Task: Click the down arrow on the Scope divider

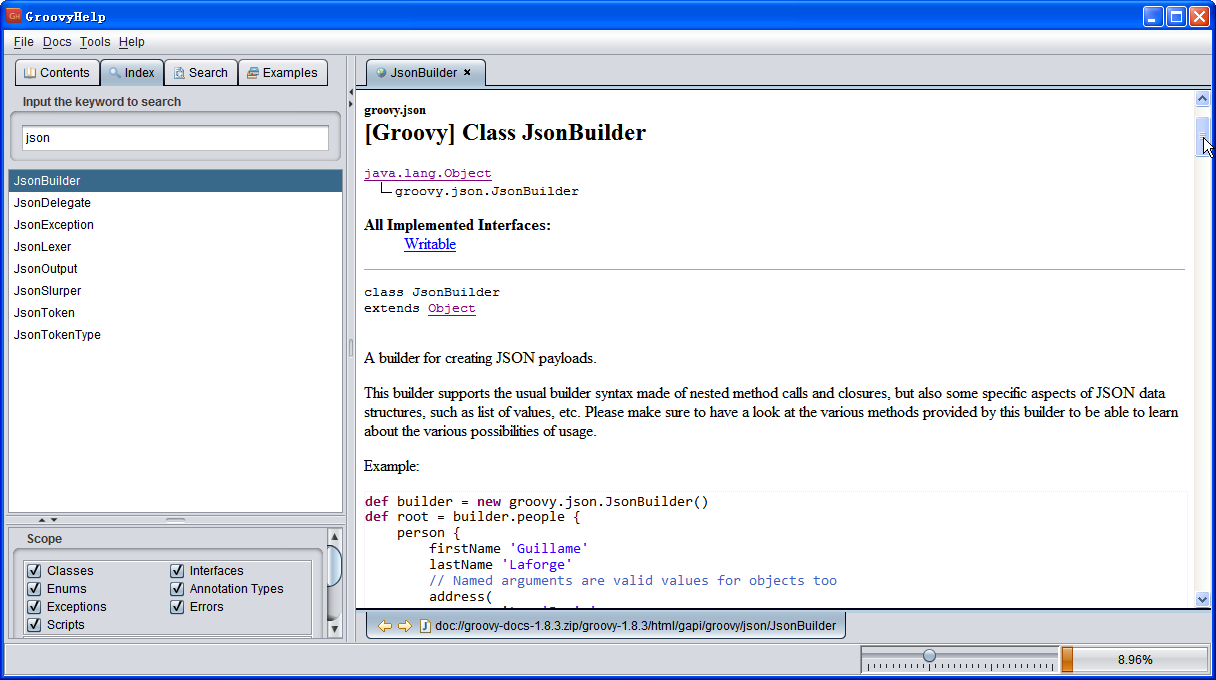Action: click(53, 519)
